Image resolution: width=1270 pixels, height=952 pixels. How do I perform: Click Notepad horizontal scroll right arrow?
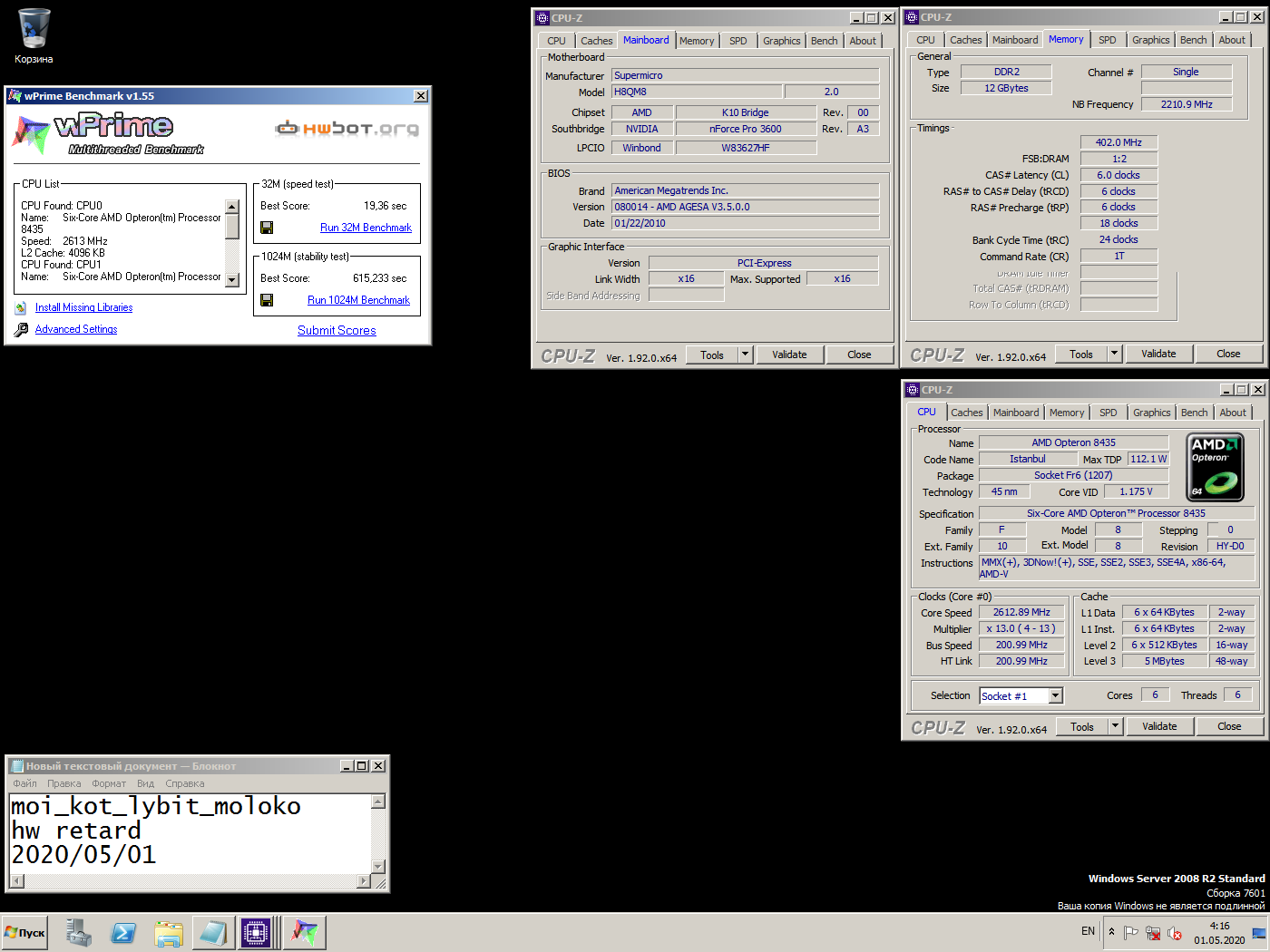[364, 881]
